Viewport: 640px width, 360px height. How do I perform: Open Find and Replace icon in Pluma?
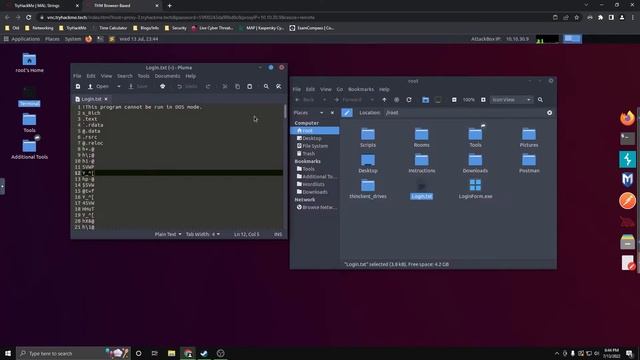point(279,87)
